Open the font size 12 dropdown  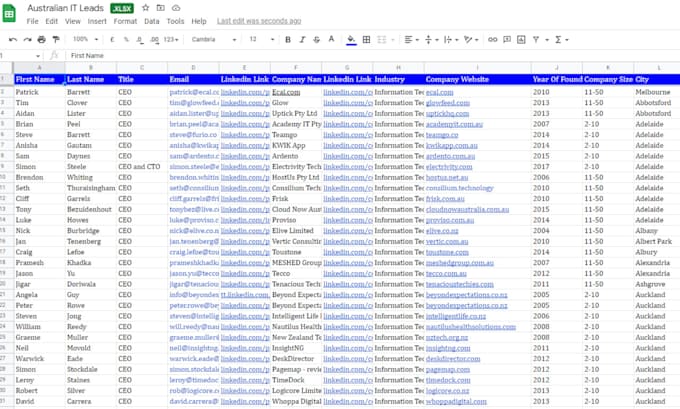[x=262, y=39]
